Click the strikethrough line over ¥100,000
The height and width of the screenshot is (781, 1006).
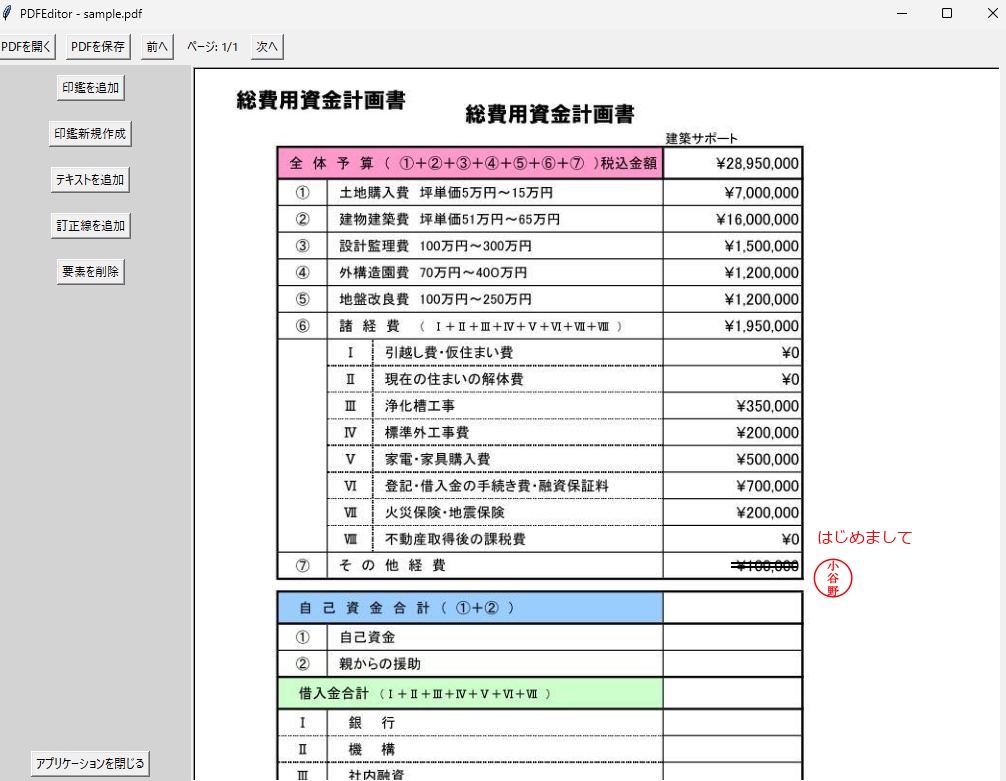763,564
